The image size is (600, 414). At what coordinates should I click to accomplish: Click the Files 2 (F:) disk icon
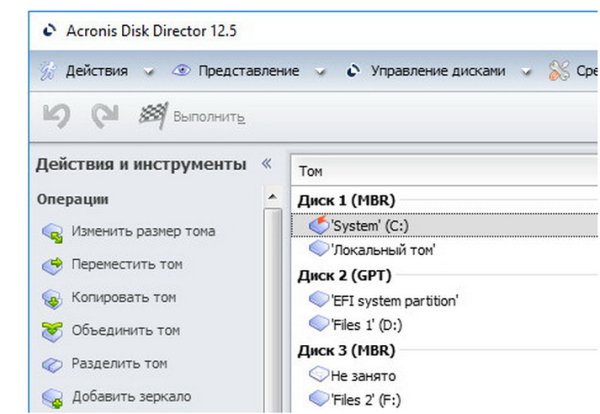pos(319,399)
